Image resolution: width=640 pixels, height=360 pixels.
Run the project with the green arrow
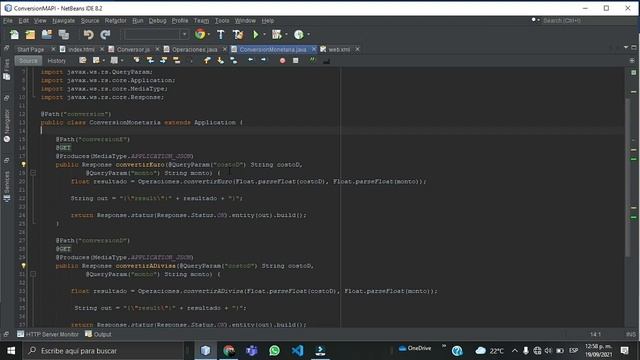[x=256, y=35]
